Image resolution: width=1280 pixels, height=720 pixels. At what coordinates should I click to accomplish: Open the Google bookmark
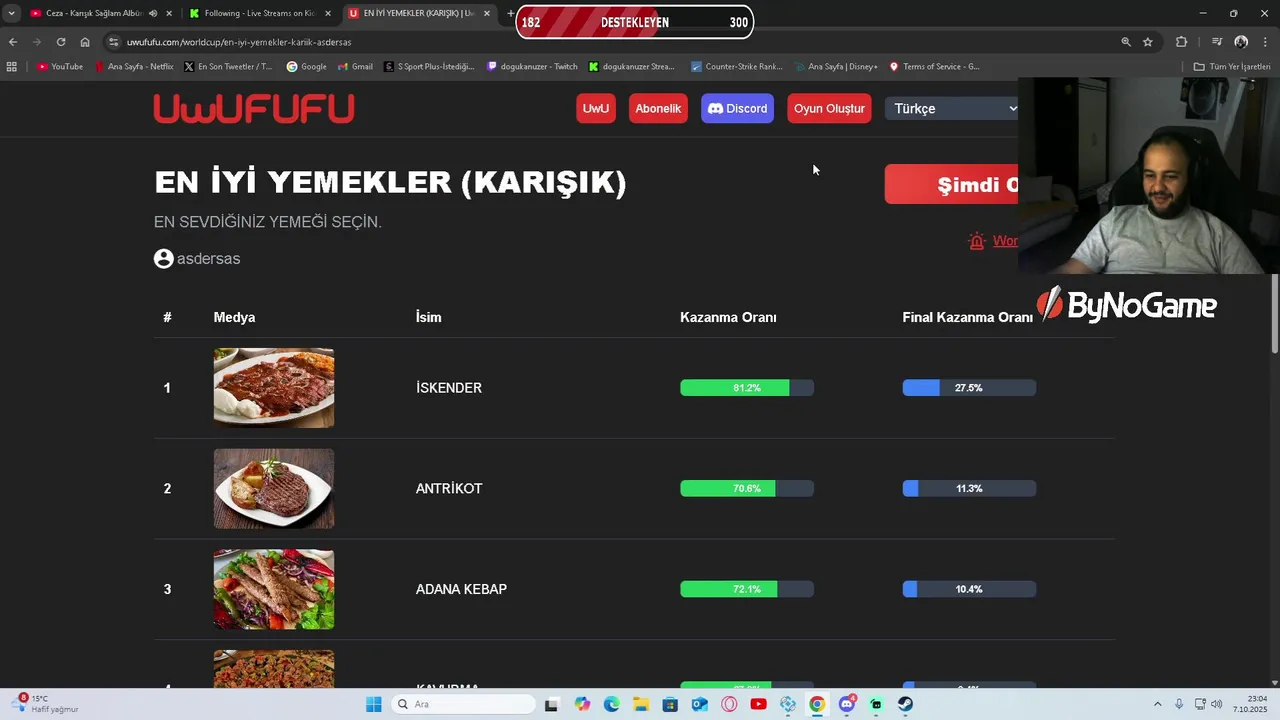[x=307, y=67]
